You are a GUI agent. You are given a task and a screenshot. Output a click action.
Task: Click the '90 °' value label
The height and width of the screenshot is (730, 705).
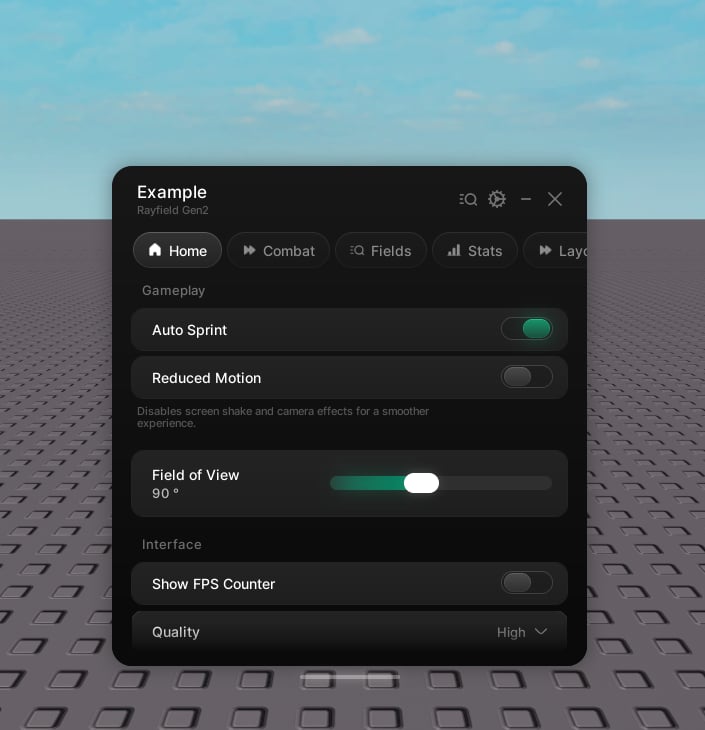pos(165,493)
